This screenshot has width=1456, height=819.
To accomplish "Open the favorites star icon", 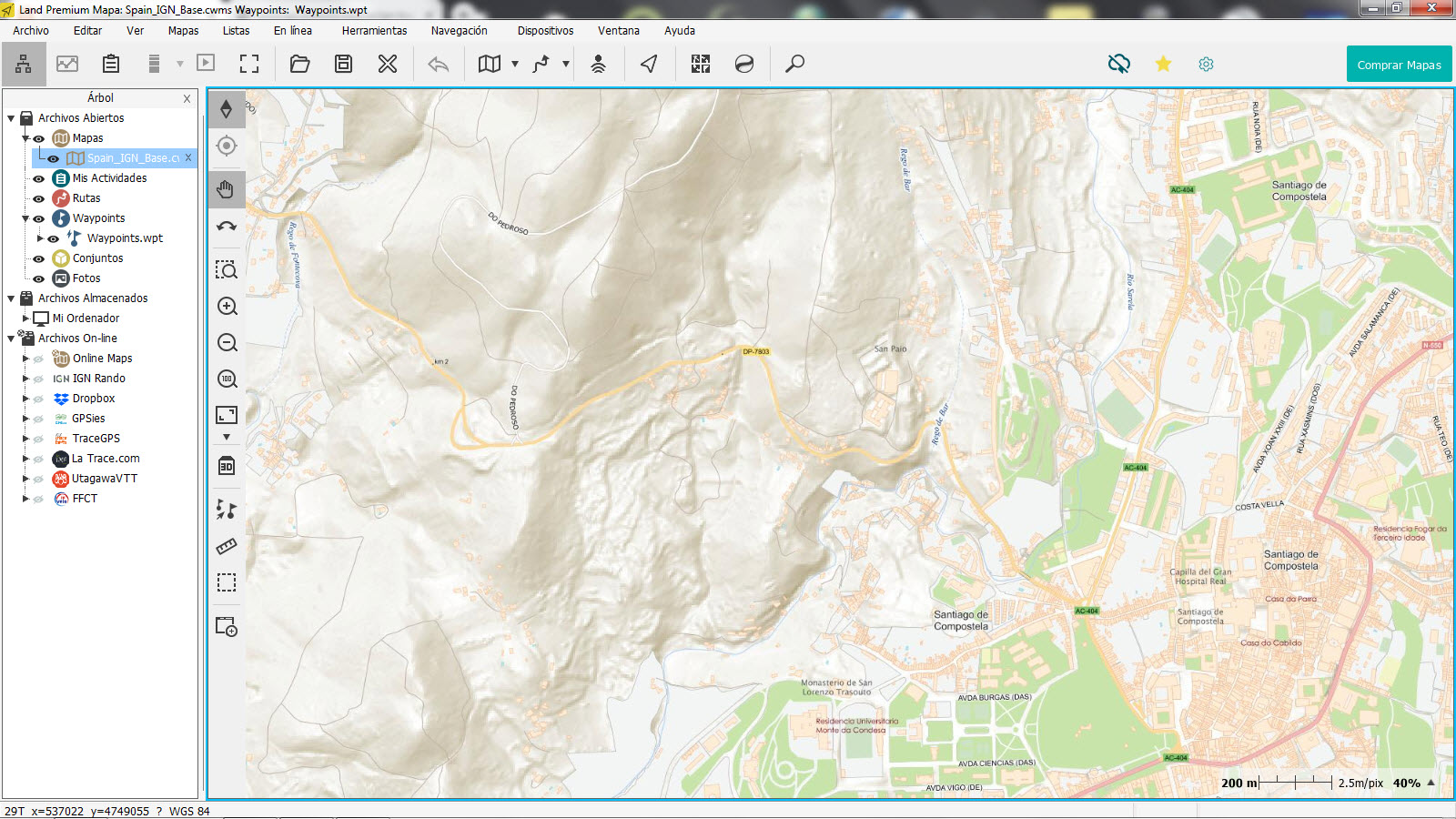I will [x=1163, y=64].
